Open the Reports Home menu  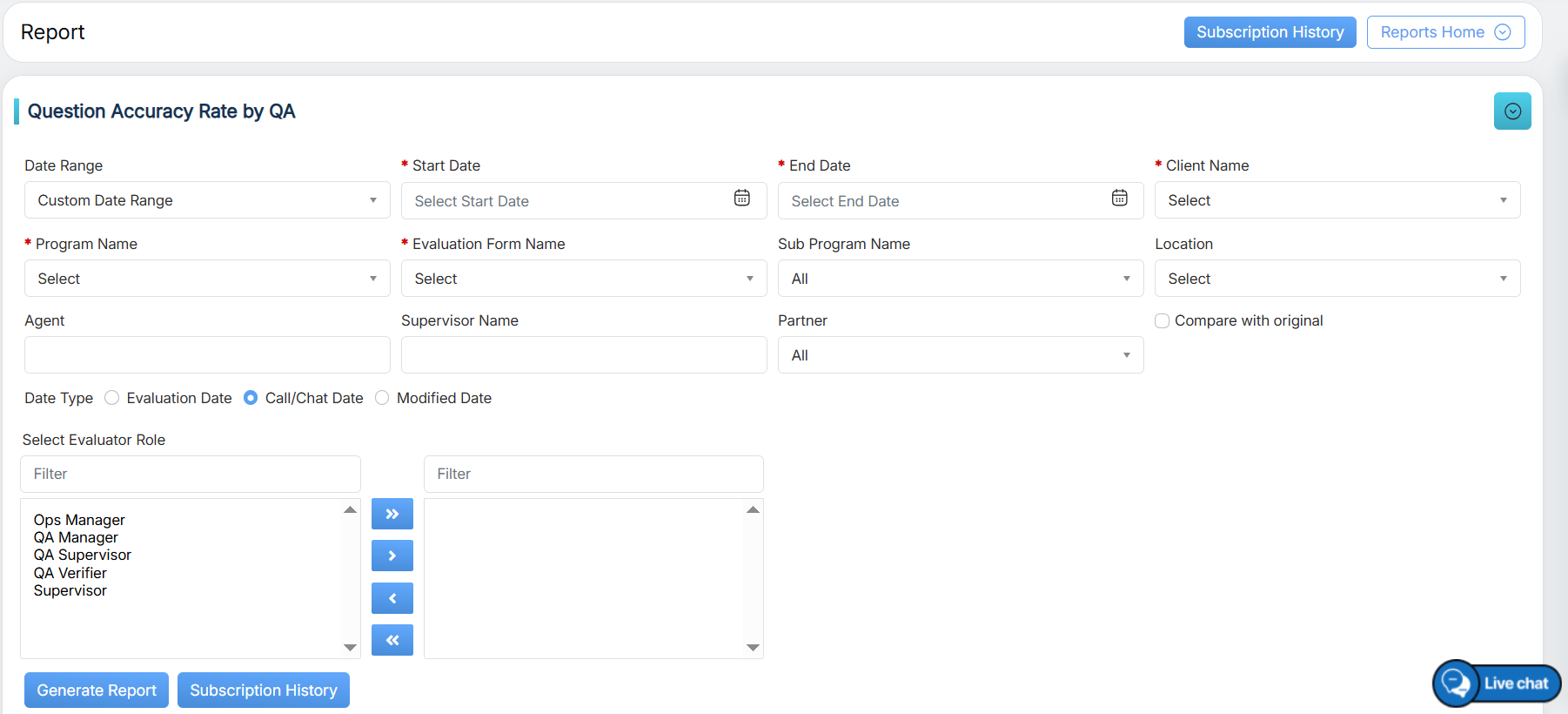1444,32
